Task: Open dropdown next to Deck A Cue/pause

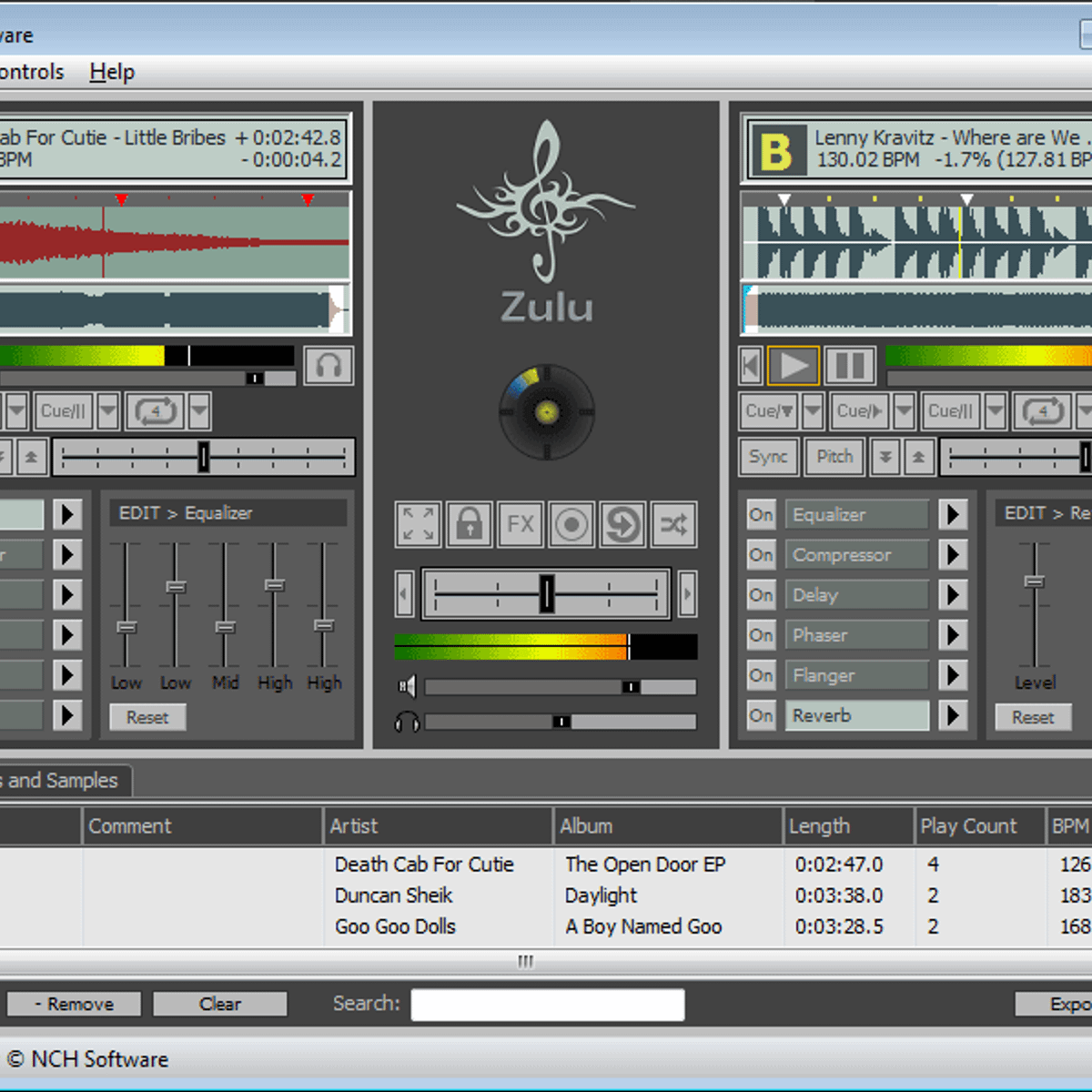Action: coord(108,411)
